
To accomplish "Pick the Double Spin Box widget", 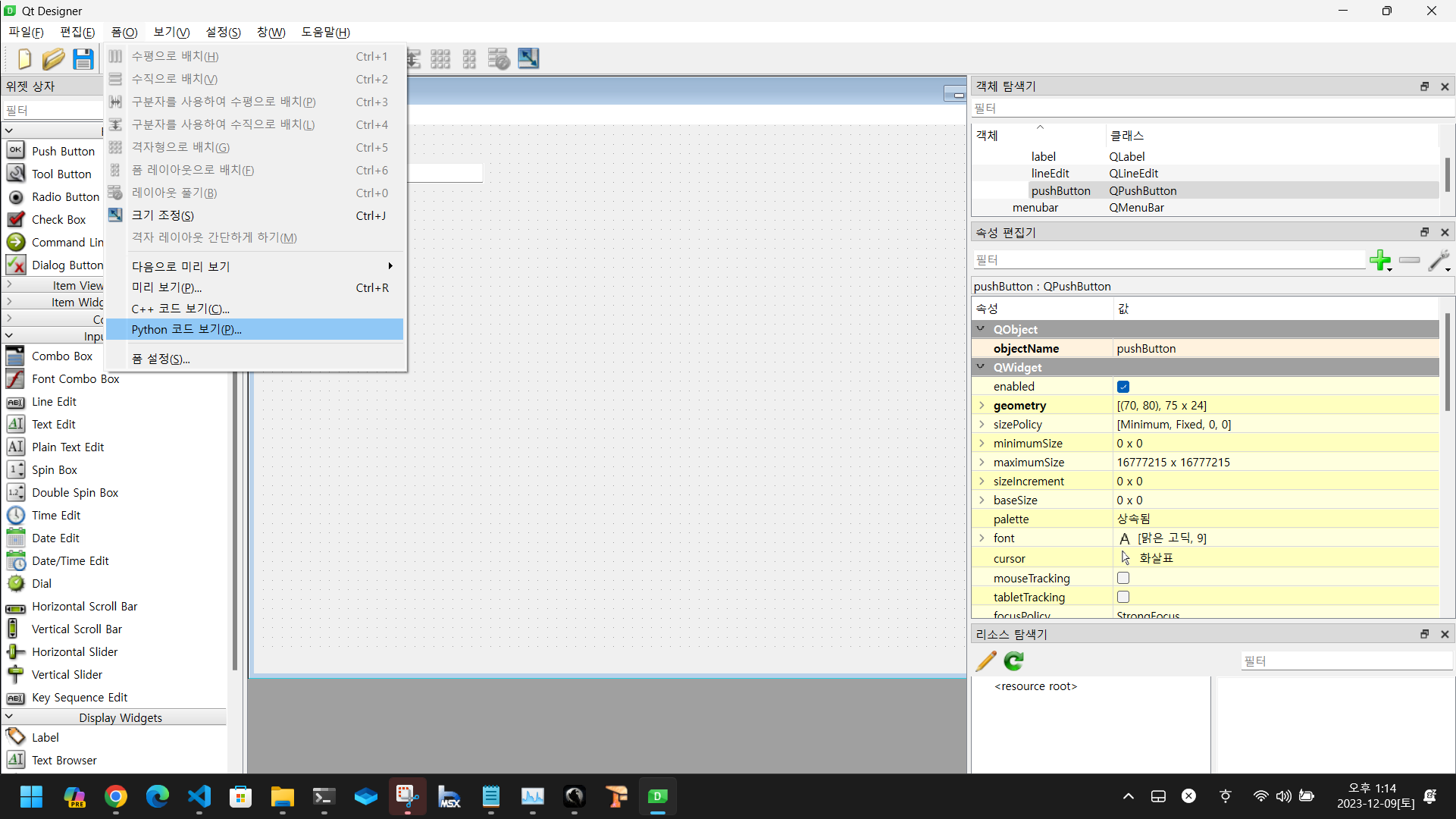I will coord(75,492).
